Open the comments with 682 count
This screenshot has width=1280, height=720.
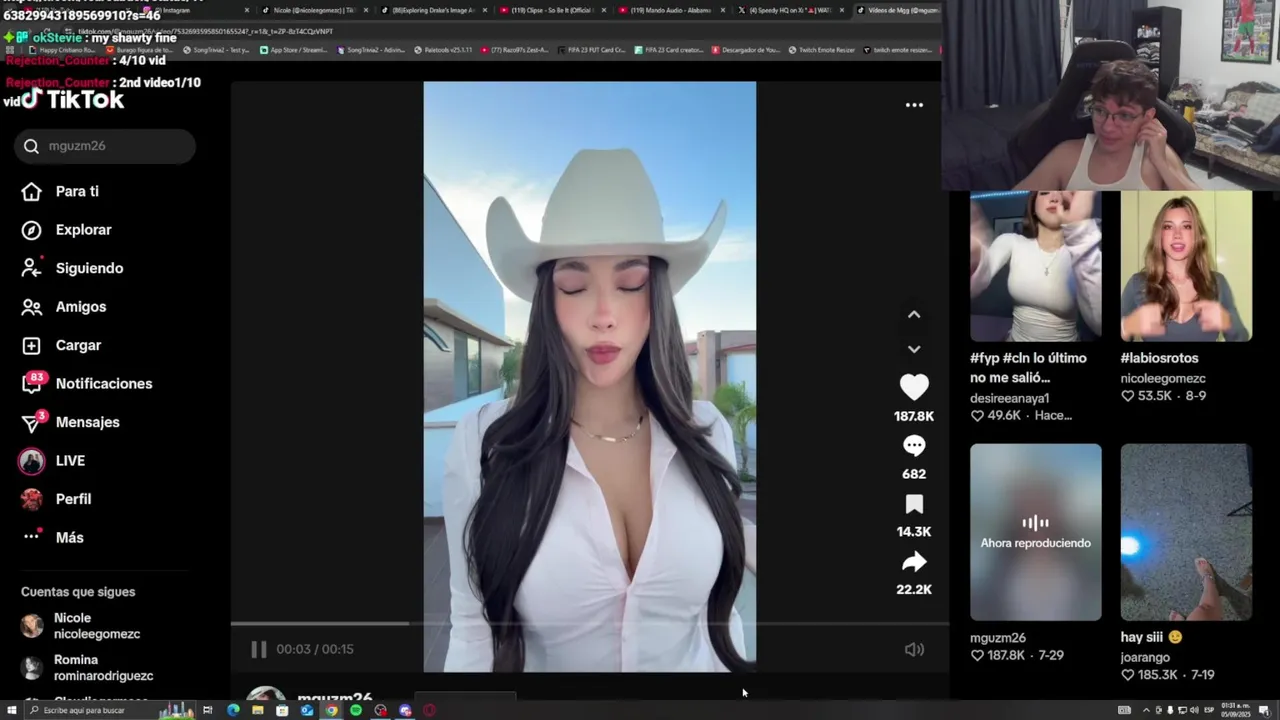[914, 446]
